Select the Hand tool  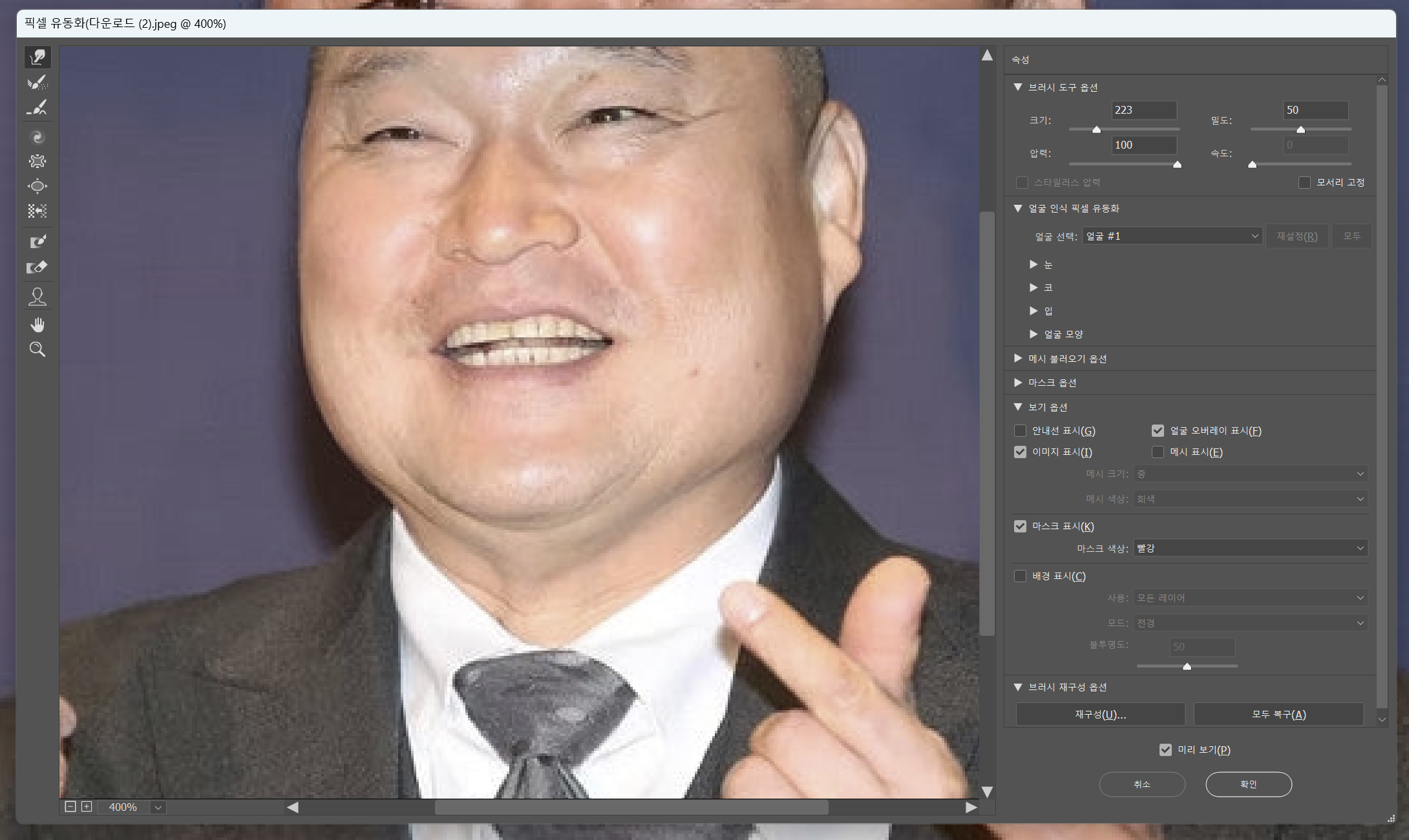click(37, 324)
